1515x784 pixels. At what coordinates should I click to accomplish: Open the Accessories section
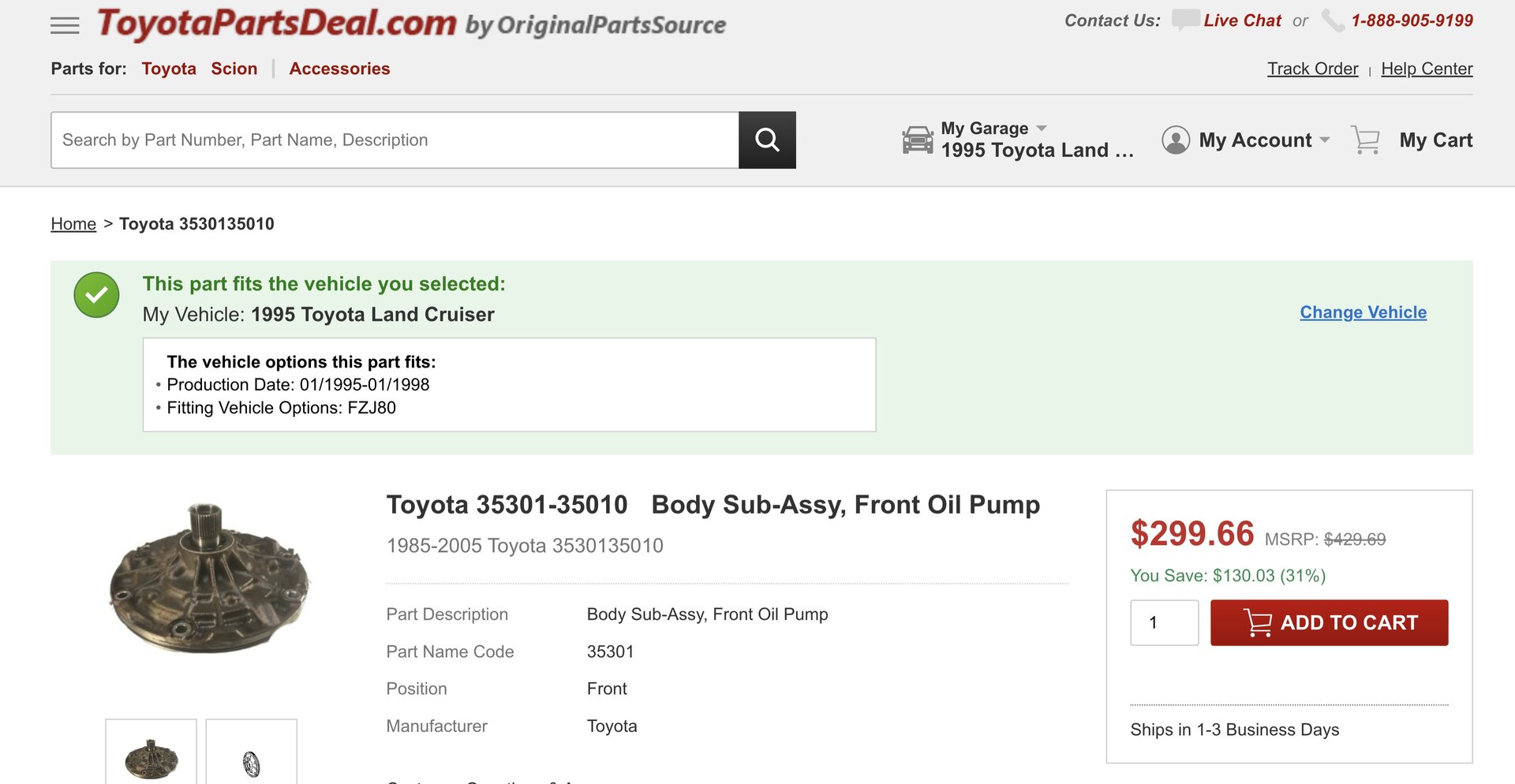[339, 69]
